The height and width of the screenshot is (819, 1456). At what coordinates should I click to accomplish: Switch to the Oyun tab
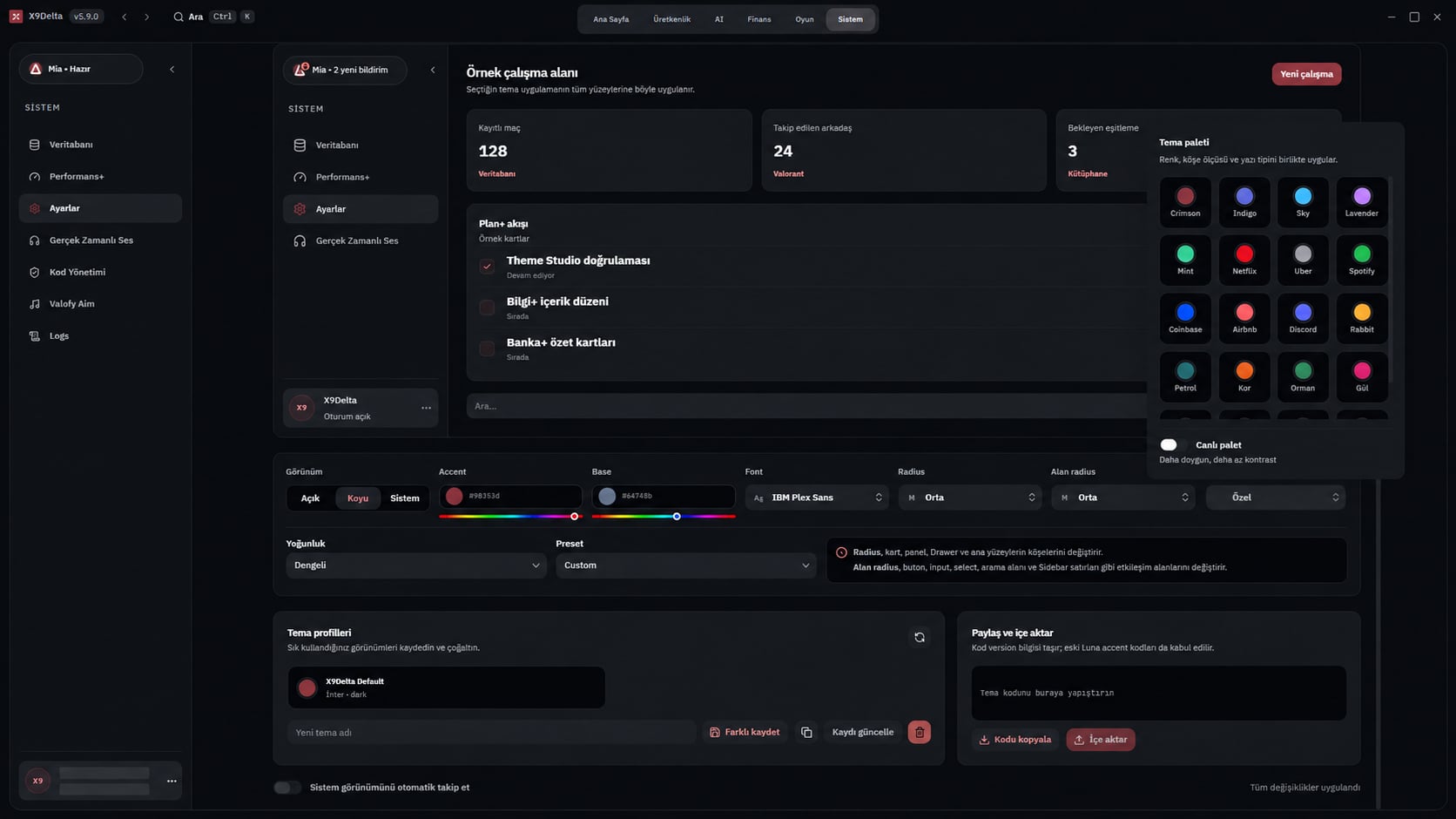(804, 19)
